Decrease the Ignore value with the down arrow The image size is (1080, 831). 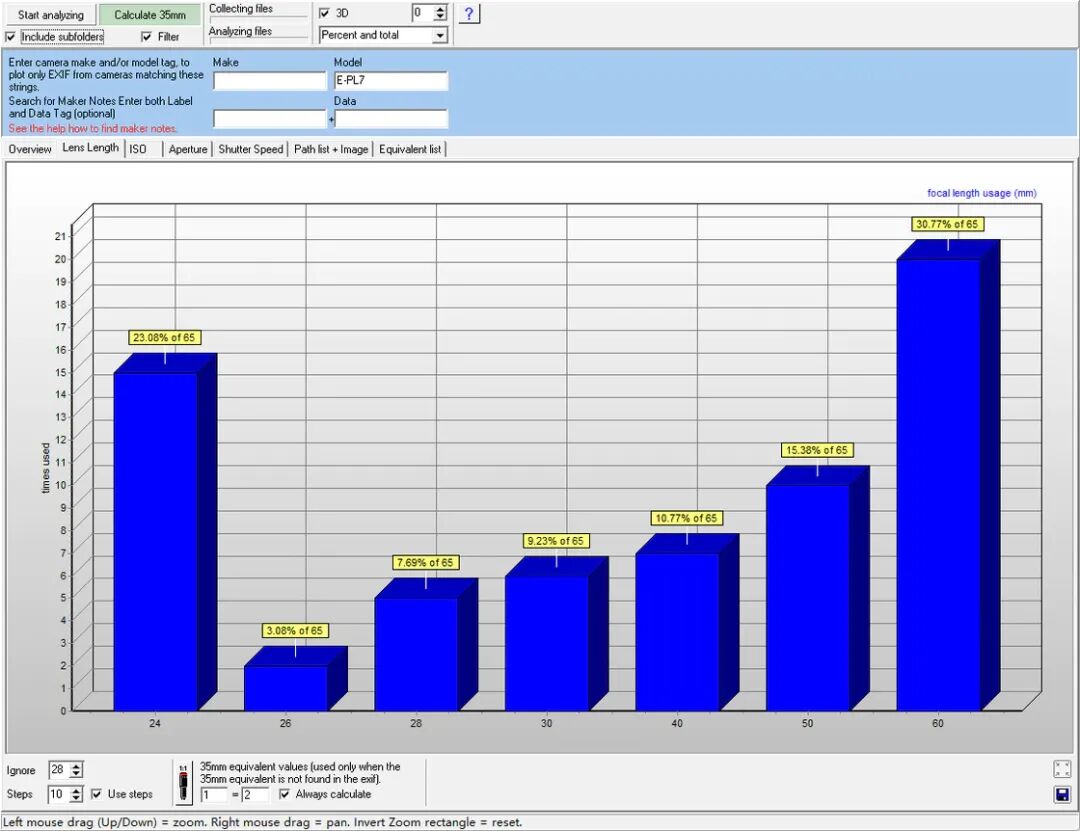tap(76, 774)
